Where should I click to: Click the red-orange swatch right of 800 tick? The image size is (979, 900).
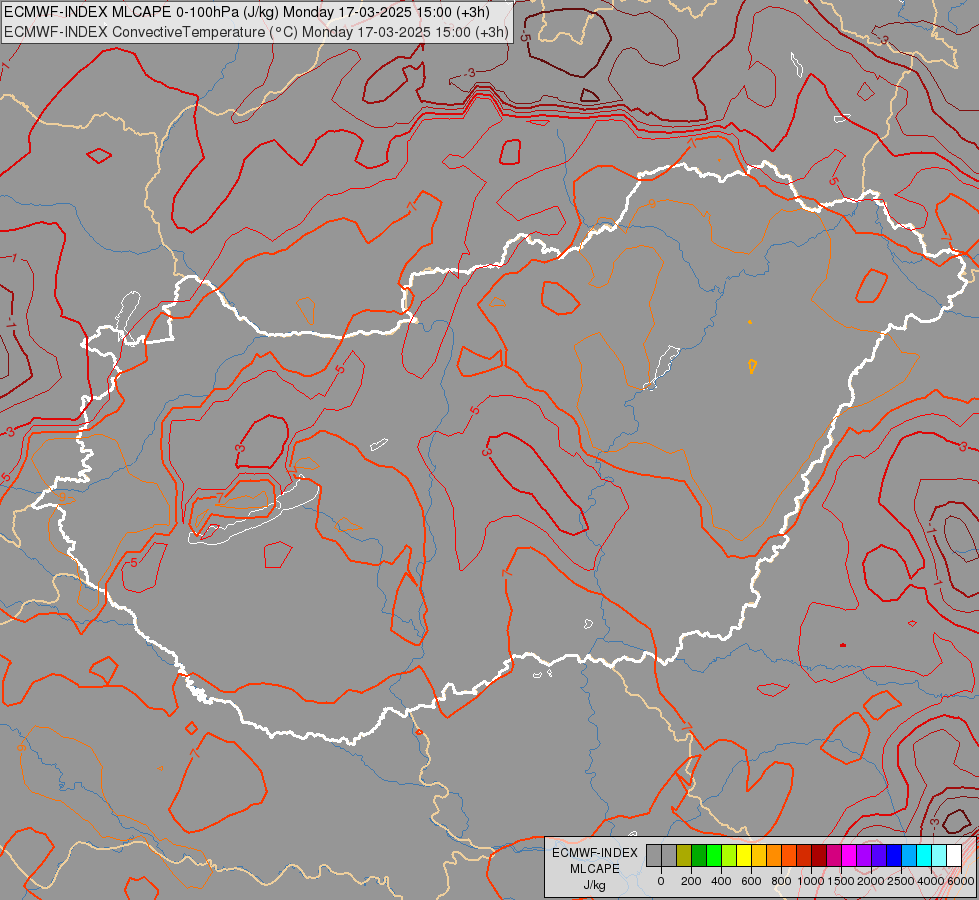[789, 856]
